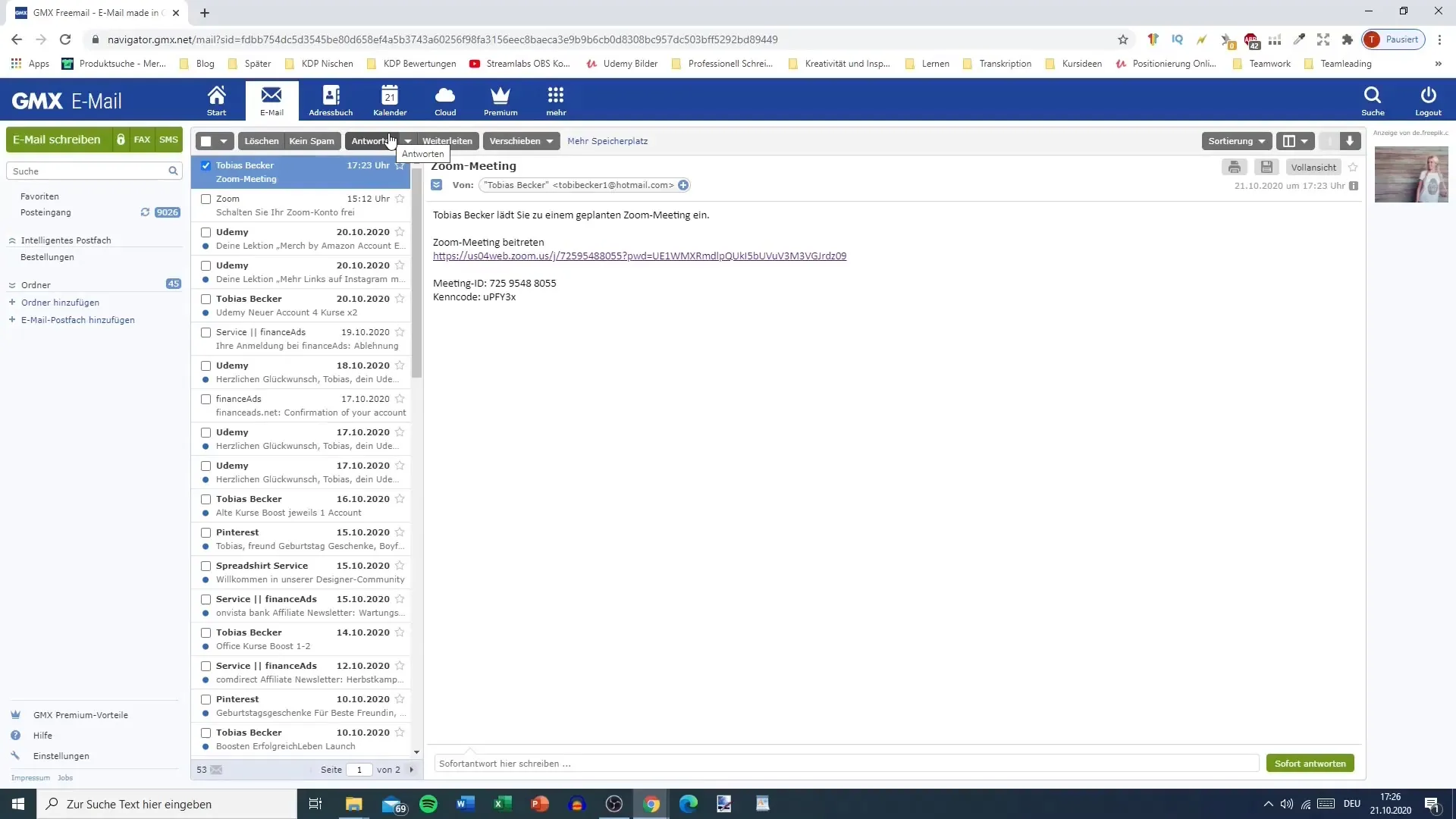The width and height of the screenshot is (1456, 819).
Task: Toggle checkbox for Pinterest 15.10.2020 email
Action: (x=206, y=532)
